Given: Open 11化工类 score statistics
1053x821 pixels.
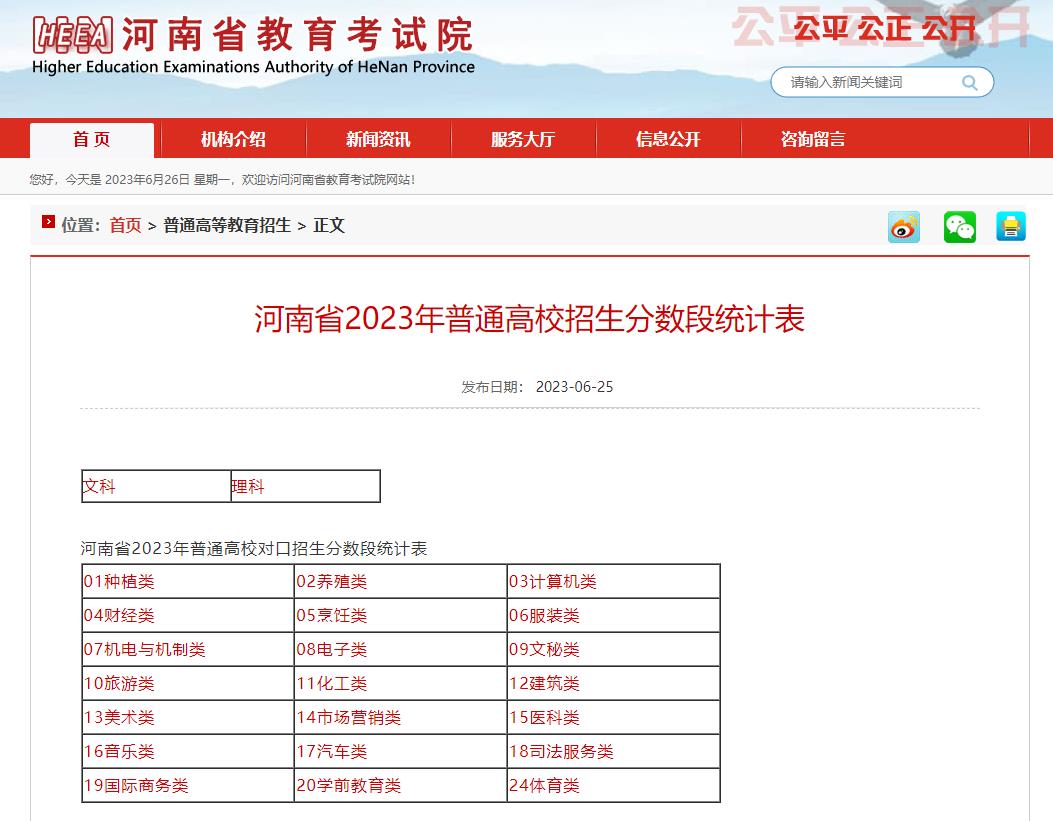Looking at the screenshot, I should [x=332, y=683].
